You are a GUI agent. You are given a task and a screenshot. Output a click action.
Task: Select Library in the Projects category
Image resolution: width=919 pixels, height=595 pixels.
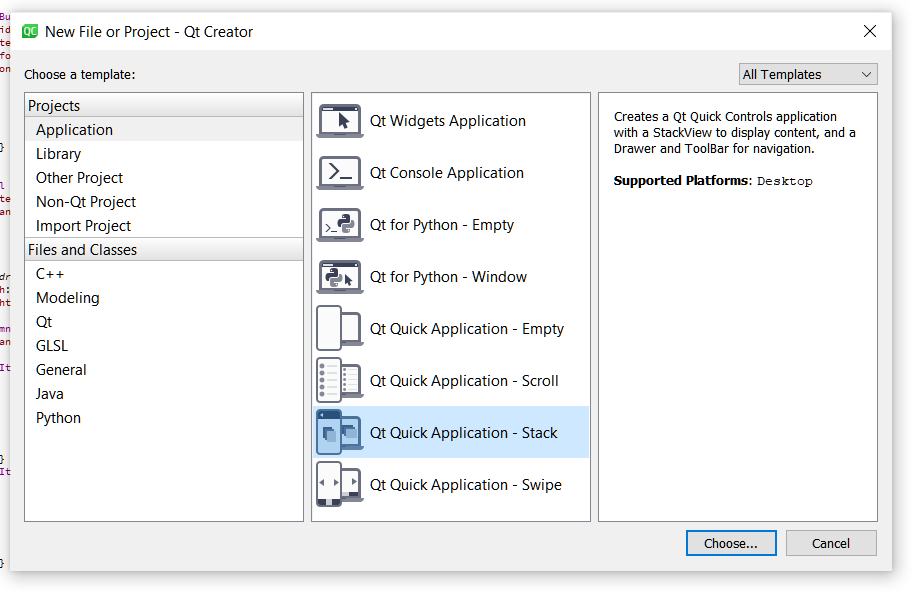click(58, 154)
